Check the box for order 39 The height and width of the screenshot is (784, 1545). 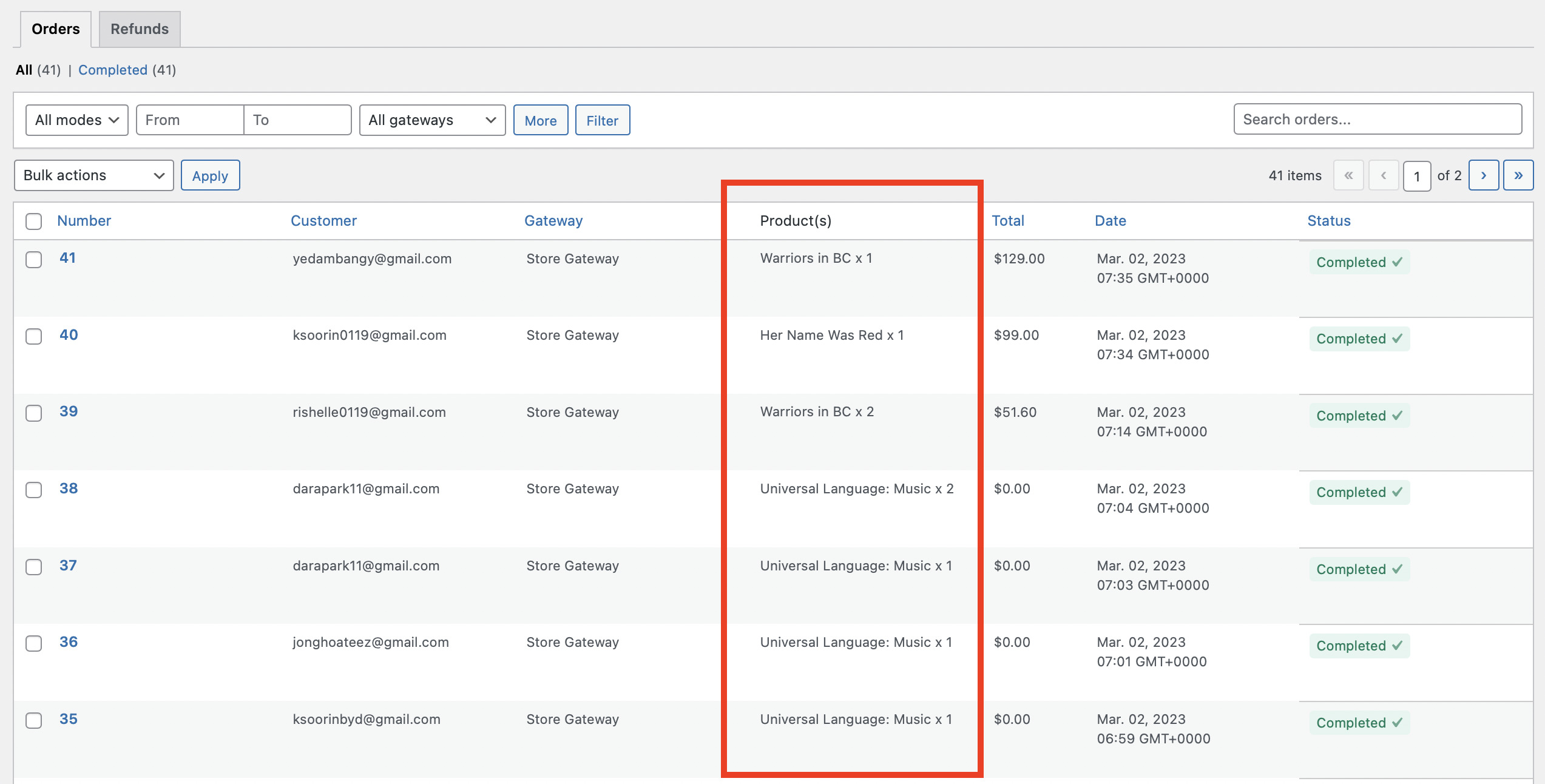[x=34, y=413]
